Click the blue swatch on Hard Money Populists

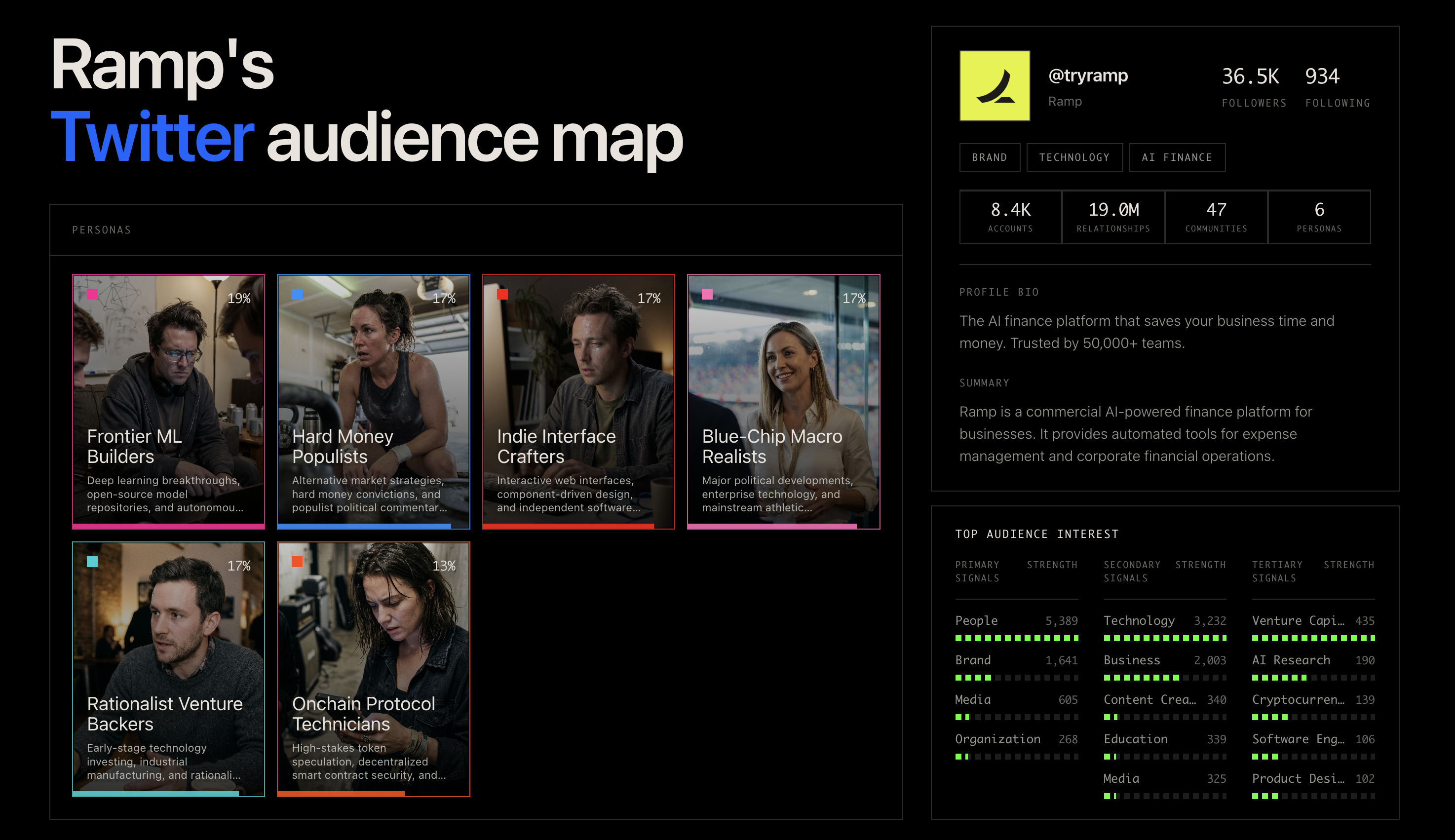point(297,294)
